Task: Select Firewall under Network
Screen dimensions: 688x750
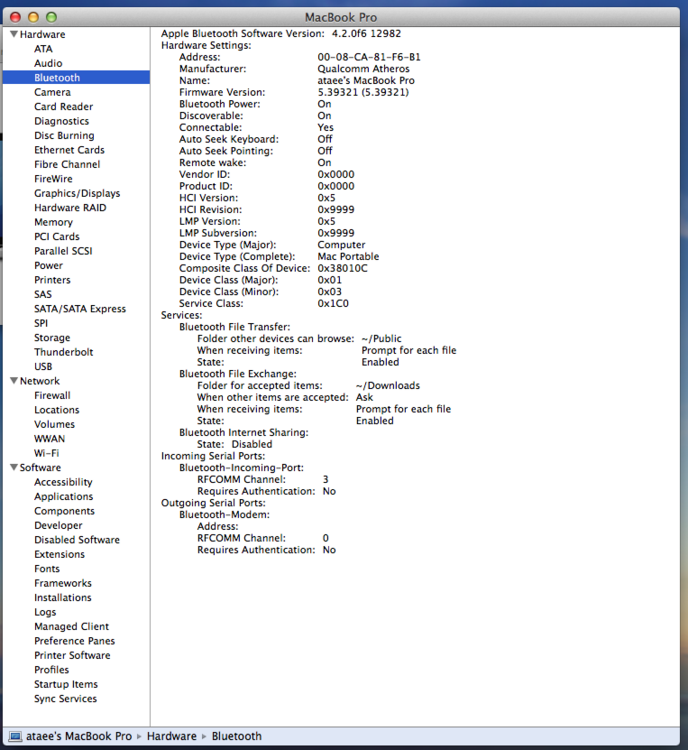Action: (x=52, y=395)
